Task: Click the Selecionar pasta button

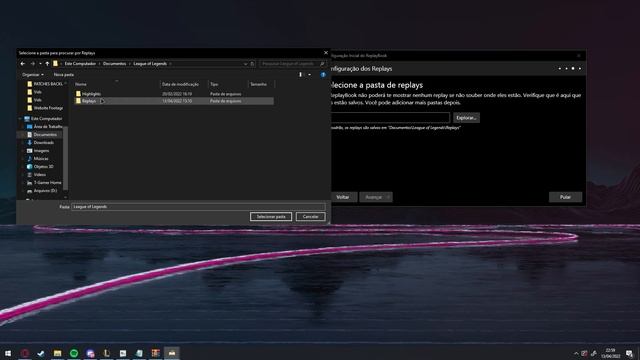Action: coord(271,217)
